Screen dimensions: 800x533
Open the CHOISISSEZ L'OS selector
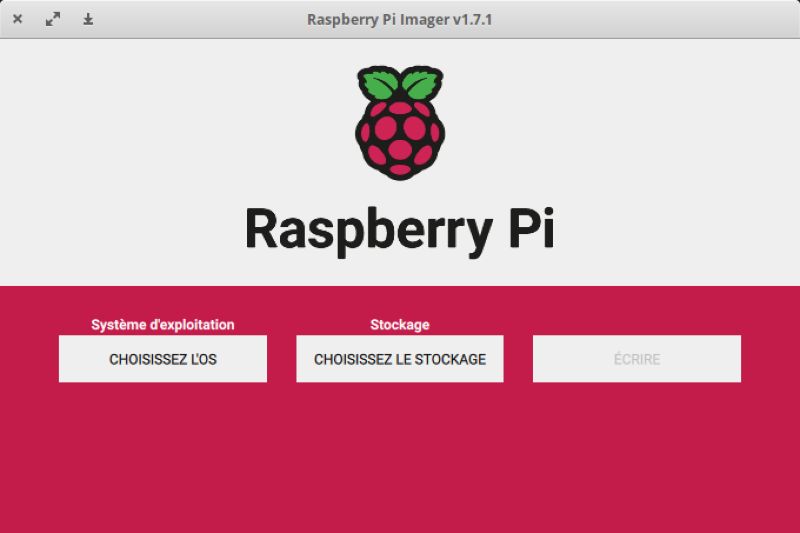click(163, 359)
